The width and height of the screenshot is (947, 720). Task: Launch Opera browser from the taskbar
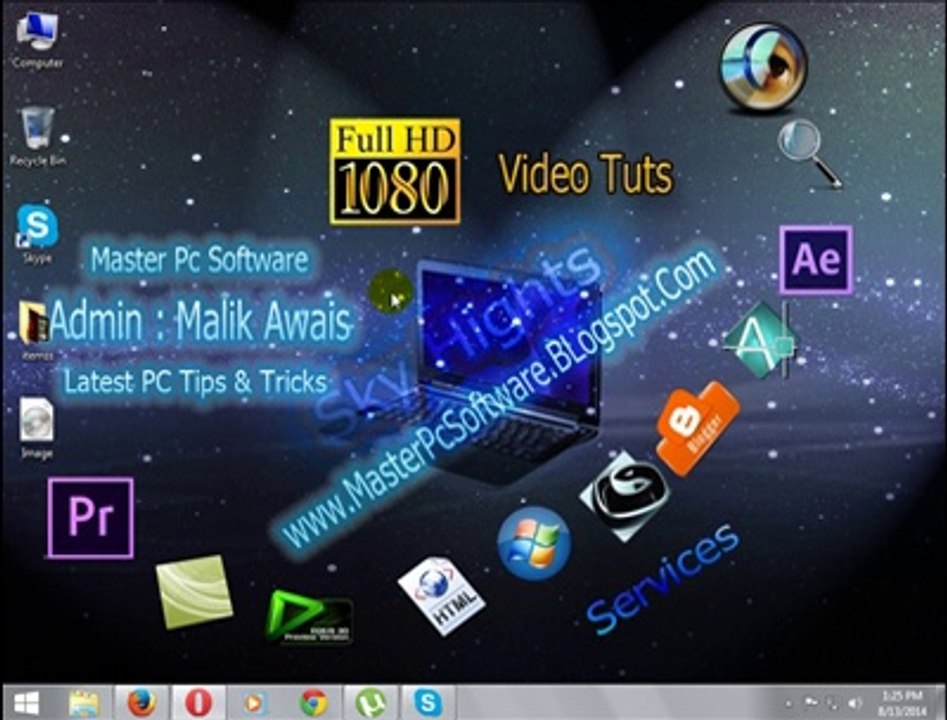[x=199, y=704]
